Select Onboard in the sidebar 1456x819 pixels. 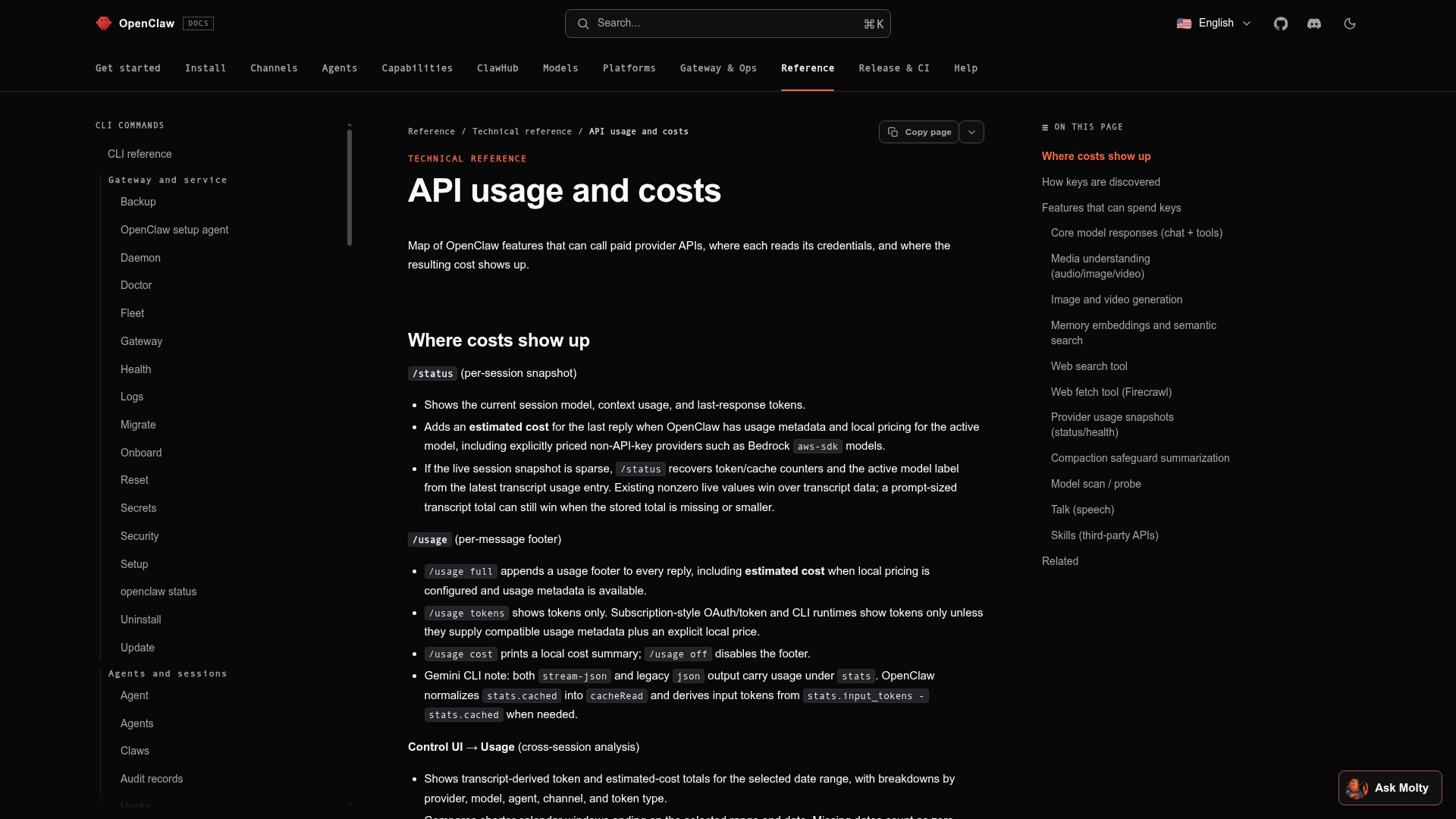coord(141,453)
